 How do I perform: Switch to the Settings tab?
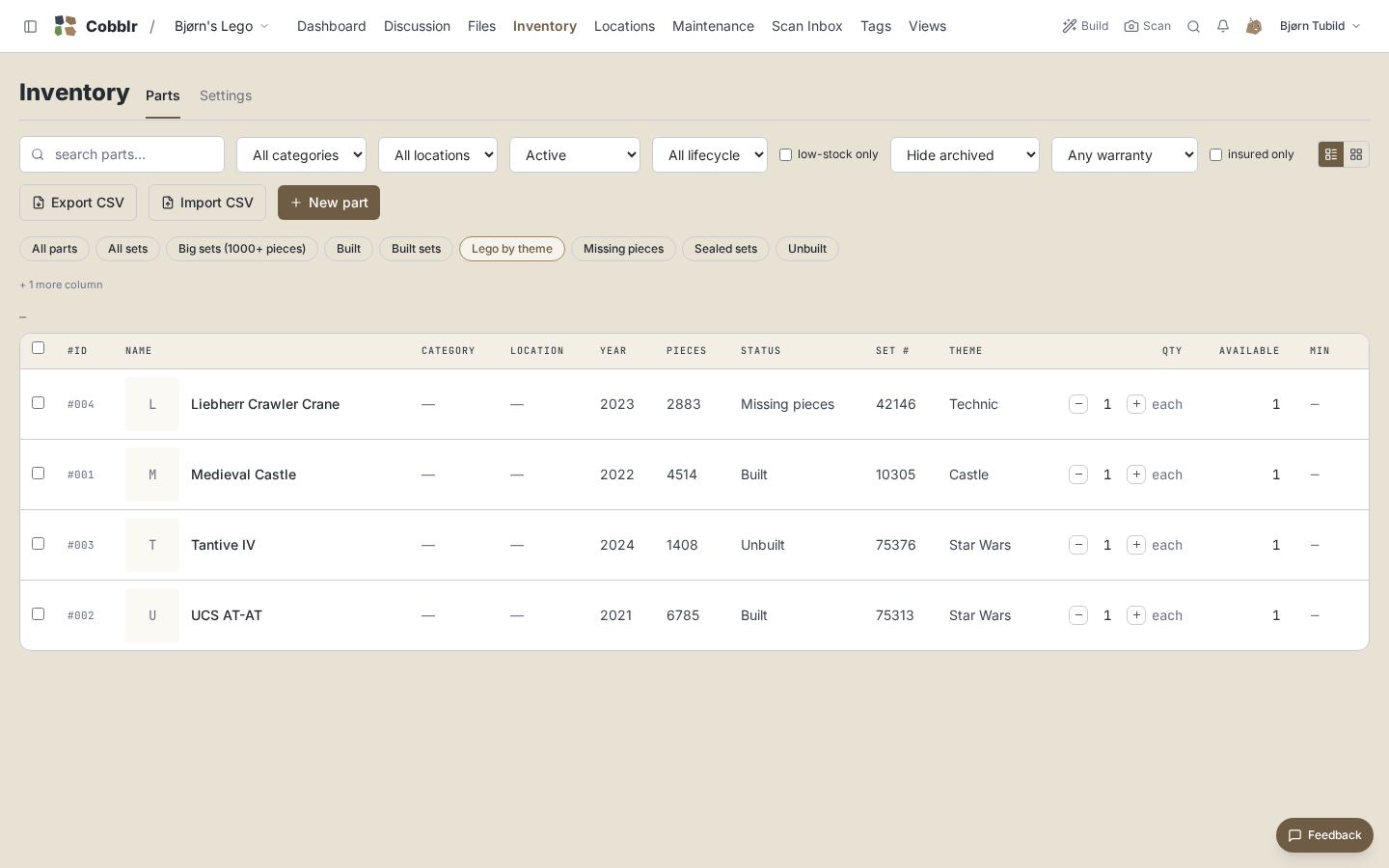(x=226, y=95)
